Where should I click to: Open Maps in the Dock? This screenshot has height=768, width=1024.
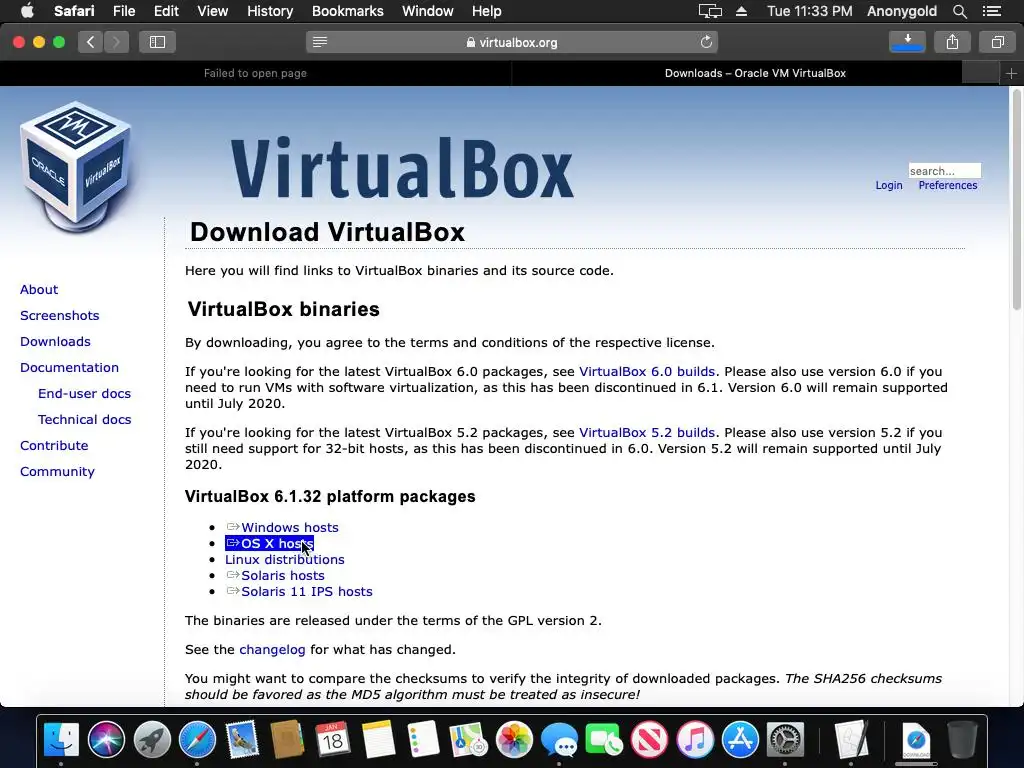(468, 739)
